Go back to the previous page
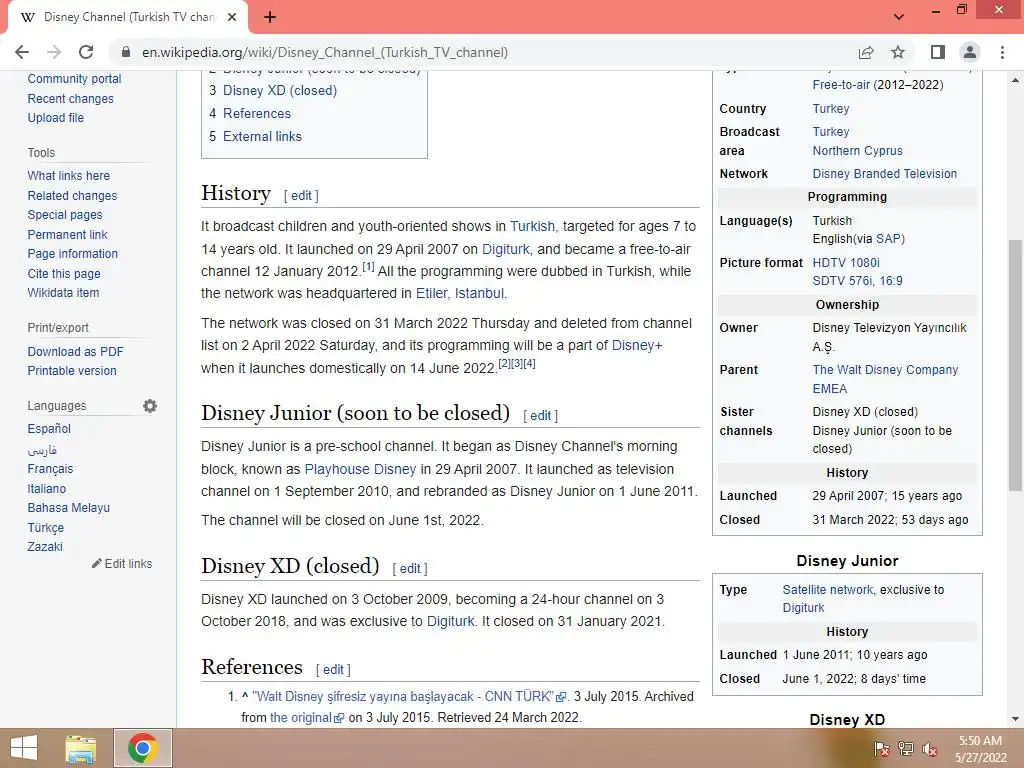1024x768 pixels. [x=22, y=52]
